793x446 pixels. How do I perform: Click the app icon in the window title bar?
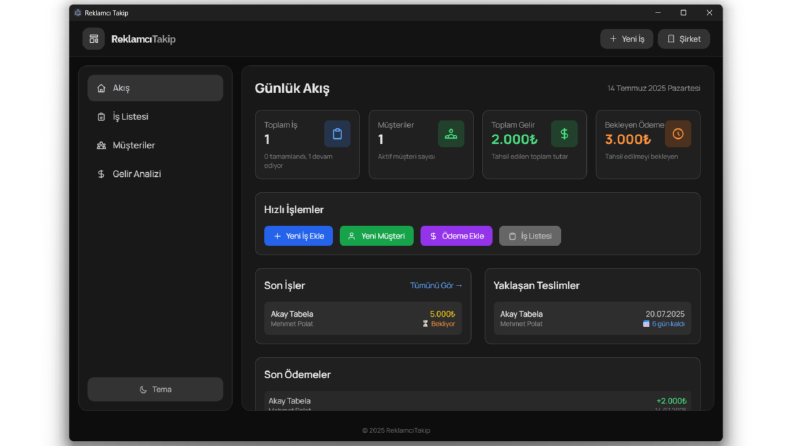(x=78, y=13)
